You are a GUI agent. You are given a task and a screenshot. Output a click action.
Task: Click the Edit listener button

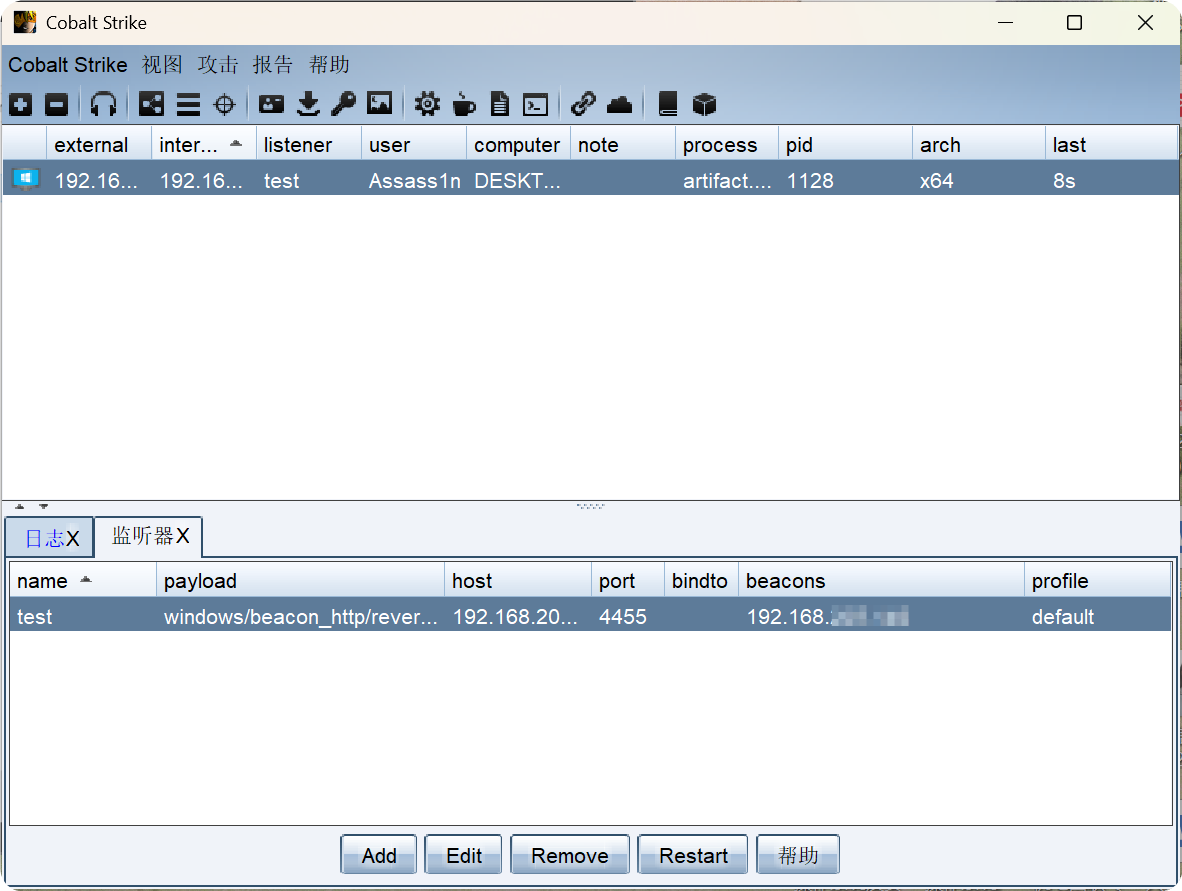(464, 855)
